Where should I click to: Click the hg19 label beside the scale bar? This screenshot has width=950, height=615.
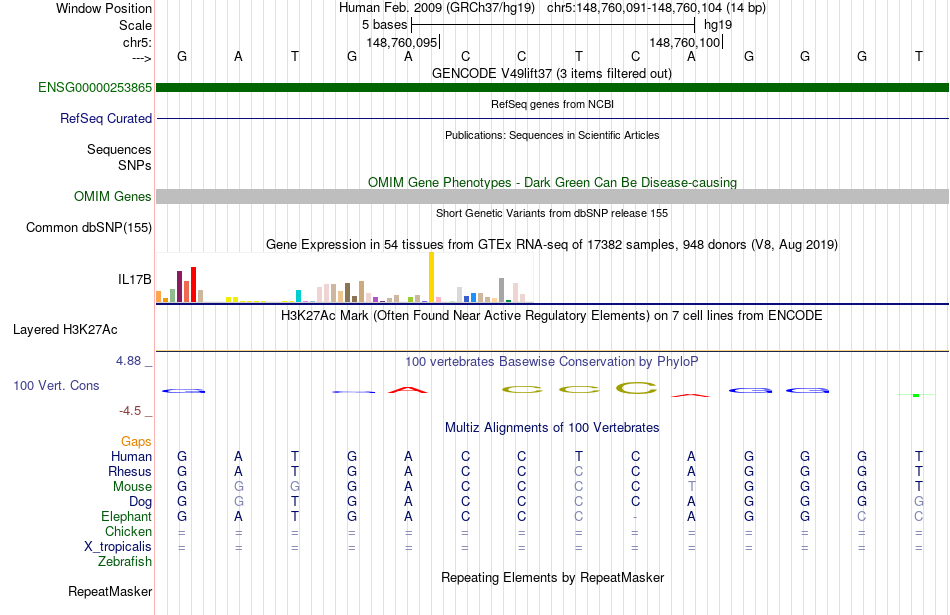(718, 25)
